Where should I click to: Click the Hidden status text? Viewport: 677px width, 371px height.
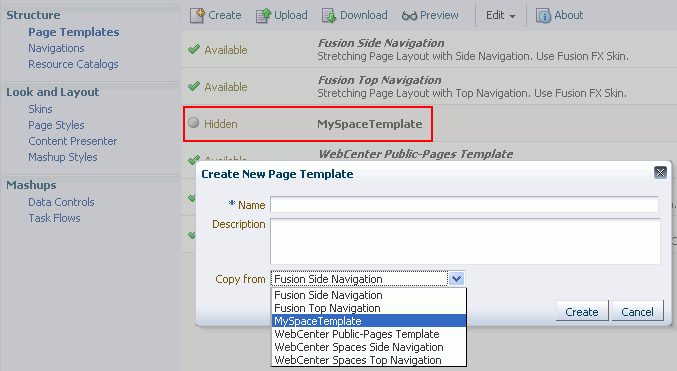click(x=221, y=124)
